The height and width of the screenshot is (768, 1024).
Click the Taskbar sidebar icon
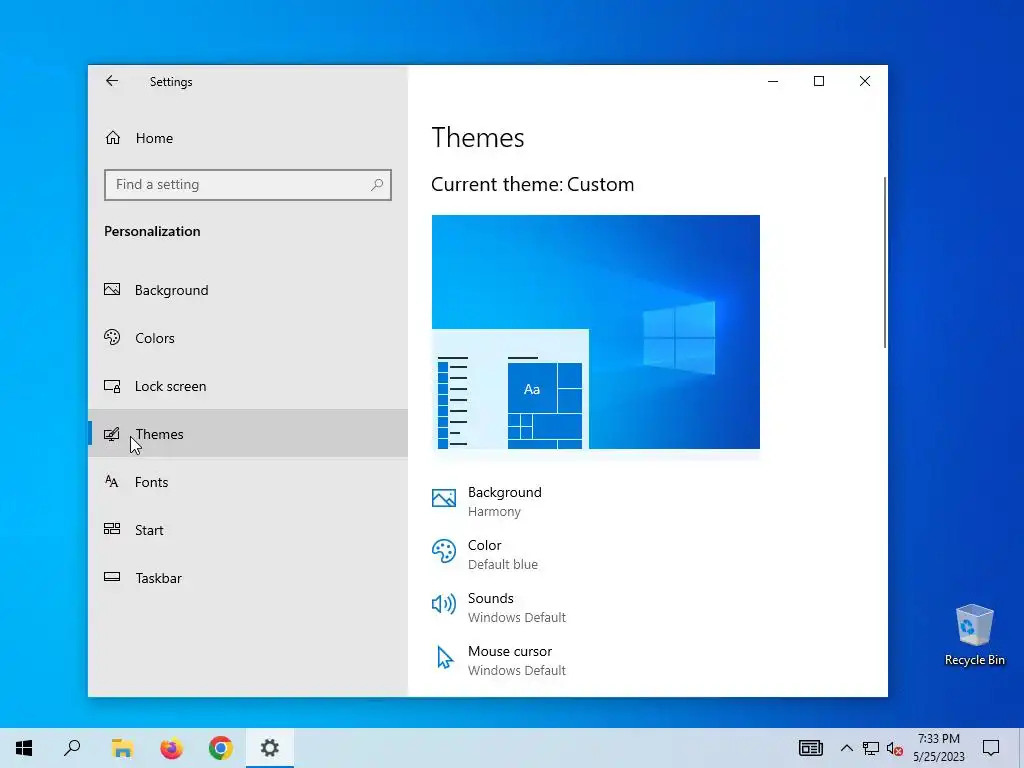(x=112, y=577)
